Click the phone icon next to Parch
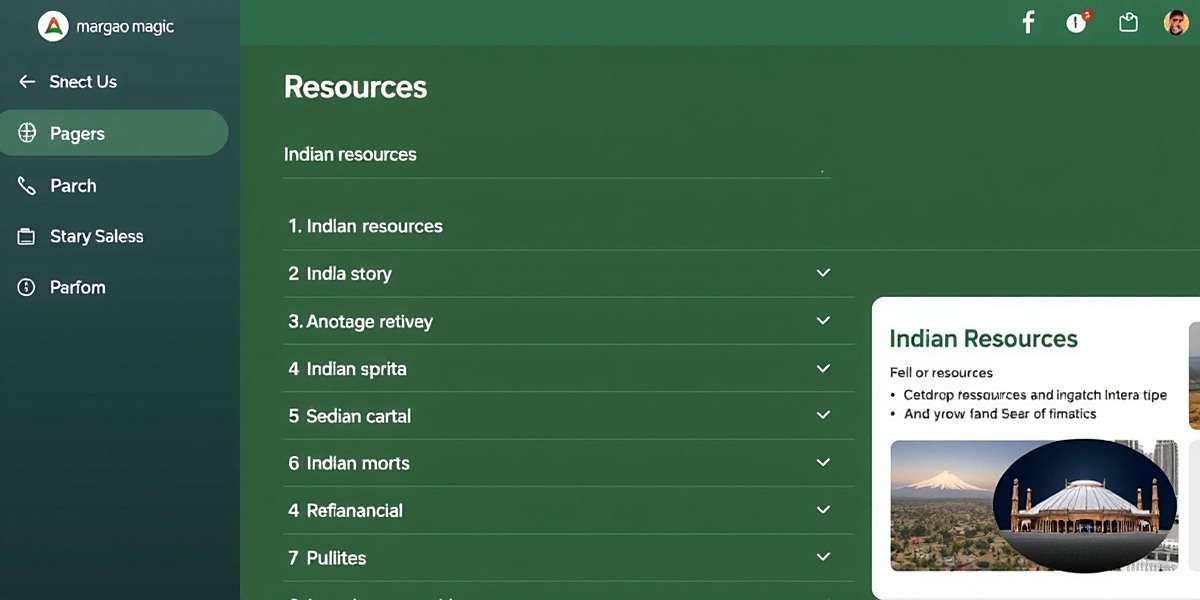Image resolution: width=1200 pixels, height=600 pixels. pos(27,186)
